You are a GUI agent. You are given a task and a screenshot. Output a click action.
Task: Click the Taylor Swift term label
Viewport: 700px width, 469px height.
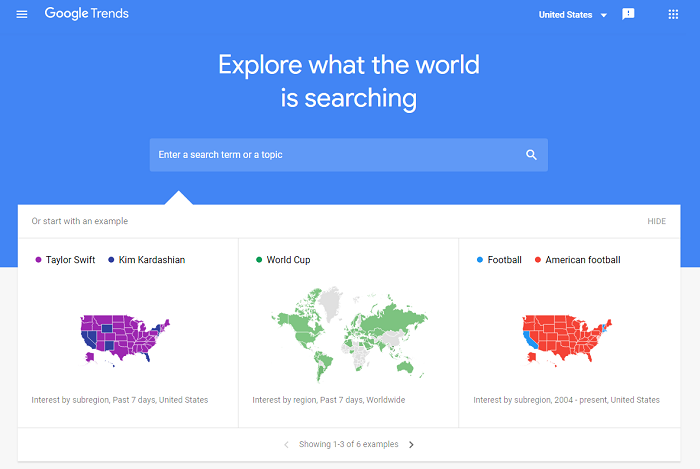pos(70,260)
